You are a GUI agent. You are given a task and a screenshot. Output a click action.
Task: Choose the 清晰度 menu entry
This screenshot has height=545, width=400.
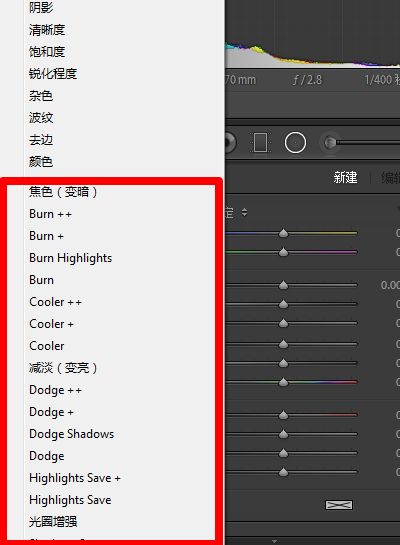tap(47, 30)
